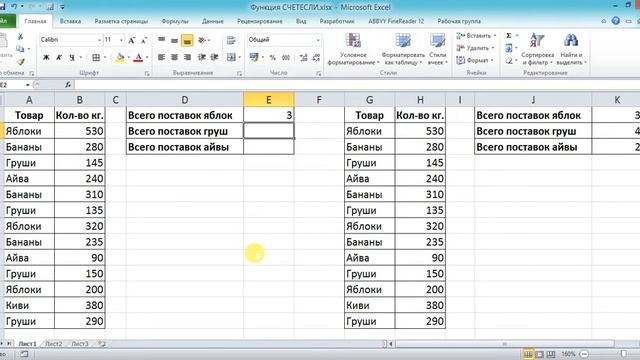Click the Удалить cells button
Viewport: 640px width, 360px height.
pos(475,48)
